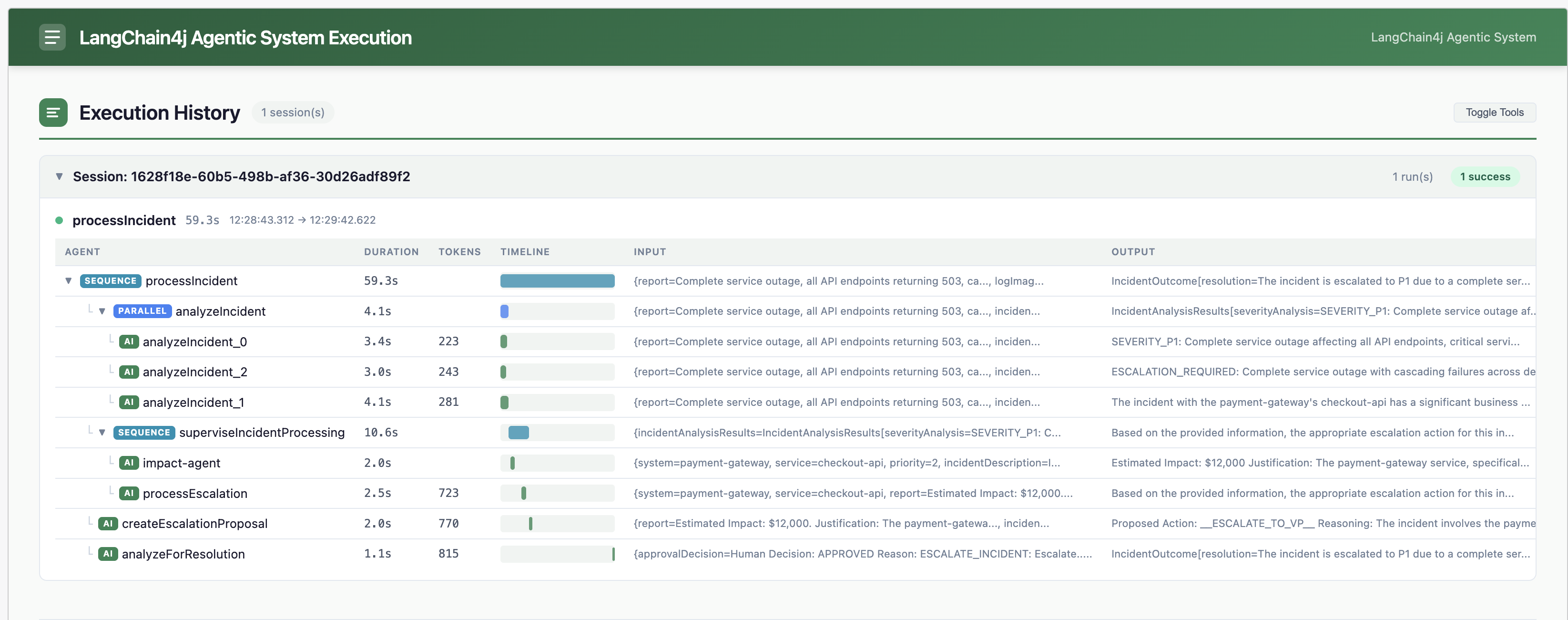Select the createEscalationProposal row name
Image resolution: width=1568 pixels, height=620 pixels.
(x=195, y=524)
